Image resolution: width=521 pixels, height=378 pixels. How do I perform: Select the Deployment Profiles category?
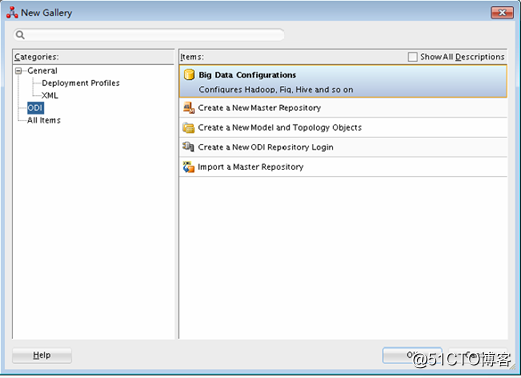coord(80,83)
